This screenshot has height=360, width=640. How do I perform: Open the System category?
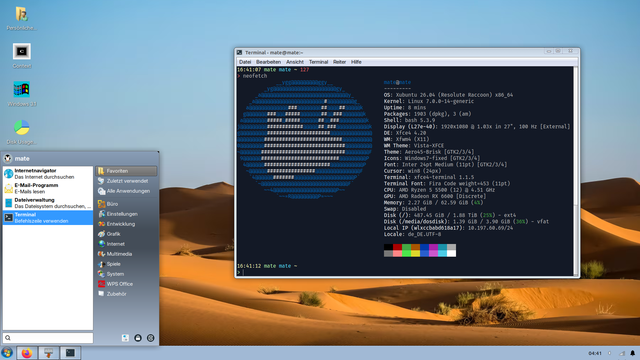[x=126, y=274]
